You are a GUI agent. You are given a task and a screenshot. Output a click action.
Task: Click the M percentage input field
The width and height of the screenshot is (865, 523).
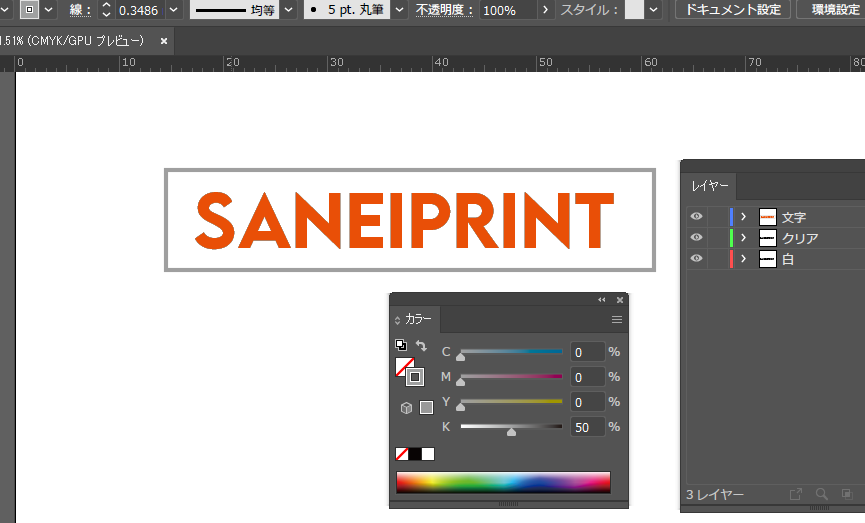pyautogui.click(x=588, y=377)
